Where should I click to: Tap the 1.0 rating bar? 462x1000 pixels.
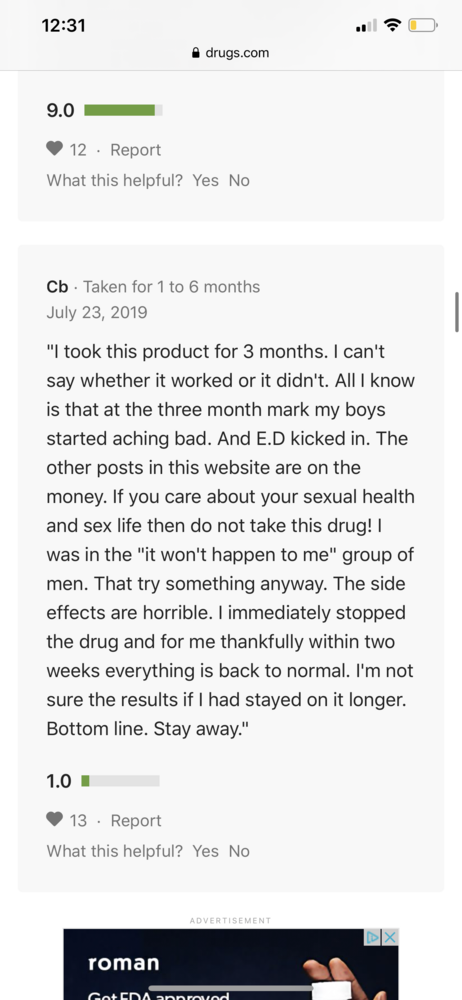tap(121, 781)
